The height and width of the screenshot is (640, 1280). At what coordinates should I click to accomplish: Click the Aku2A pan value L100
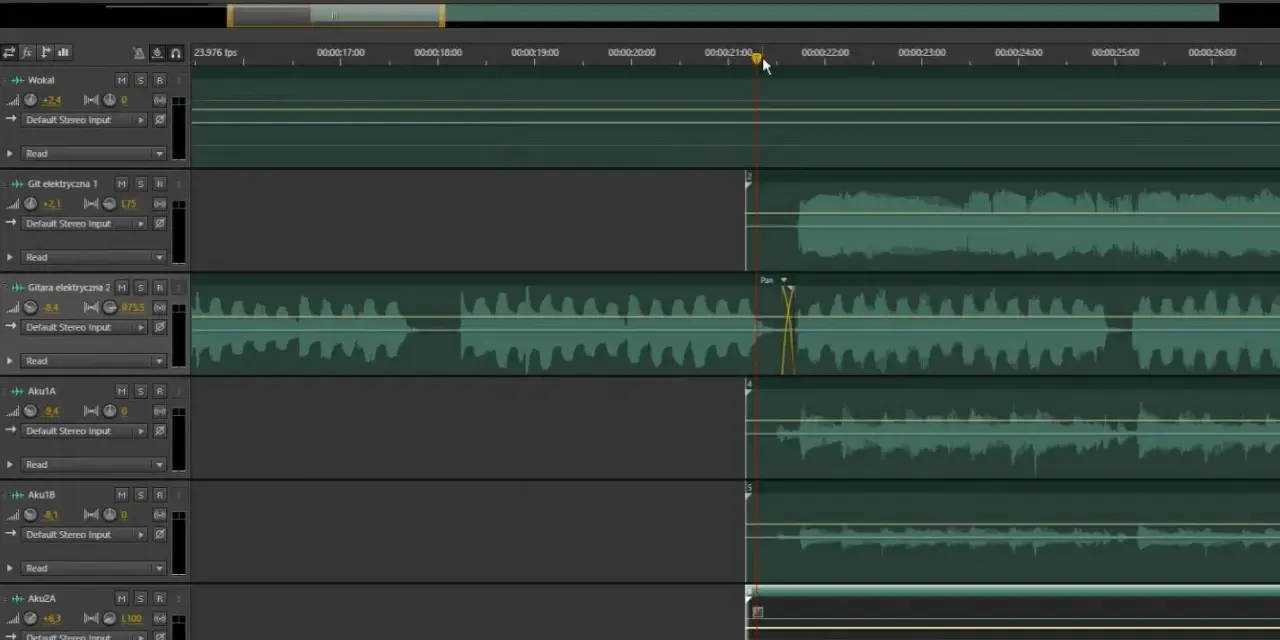point(131,619)
